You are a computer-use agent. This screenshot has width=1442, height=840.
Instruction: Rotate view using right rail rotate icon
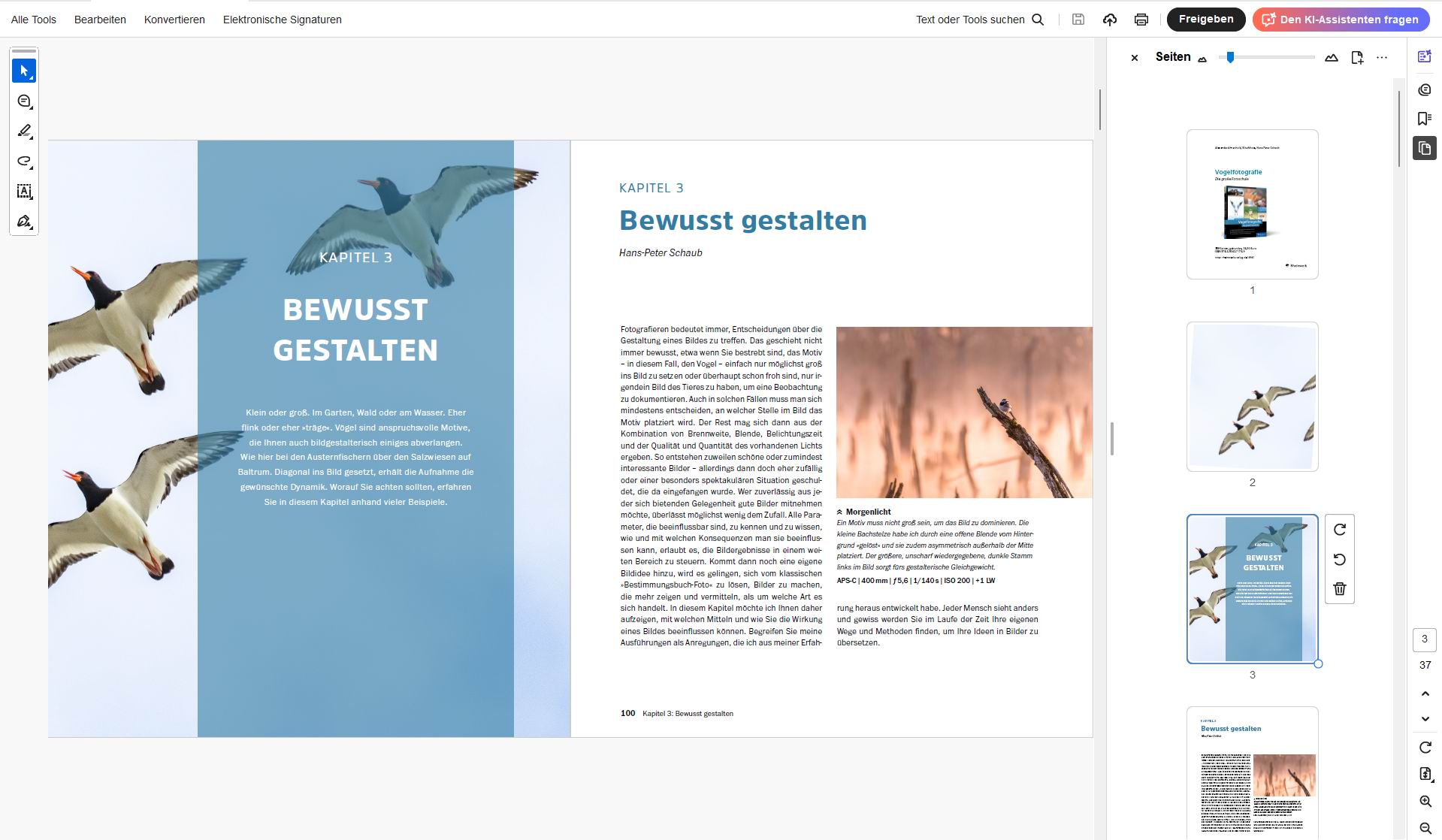[x=1425, y=748]
